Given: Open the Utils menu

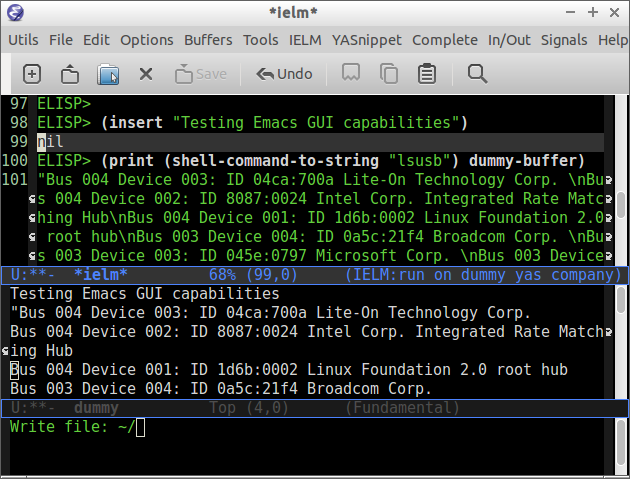Looking at the screenshot, I should (23, 40).
